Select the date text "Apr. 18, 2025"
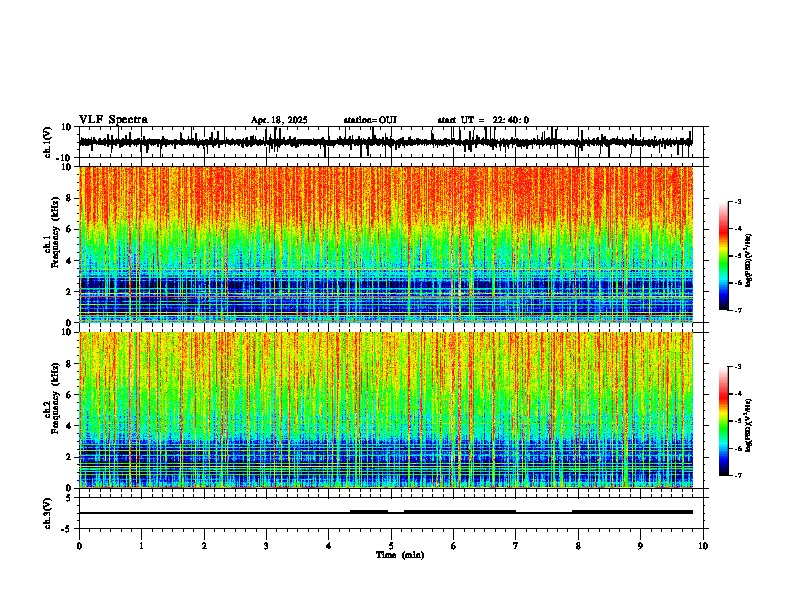This screenshot has width=792, height=612. pos(279,120)
